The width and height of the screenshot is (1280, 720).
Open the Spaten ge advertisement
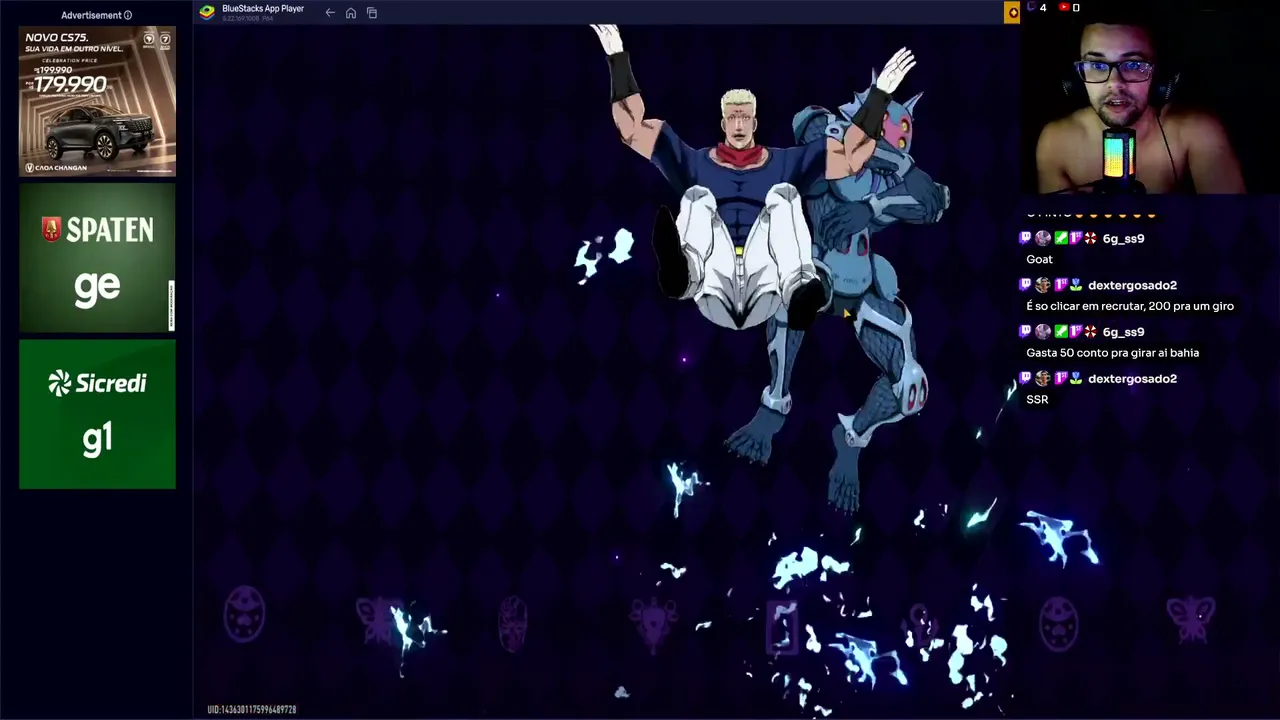click(x=97, y=258)
